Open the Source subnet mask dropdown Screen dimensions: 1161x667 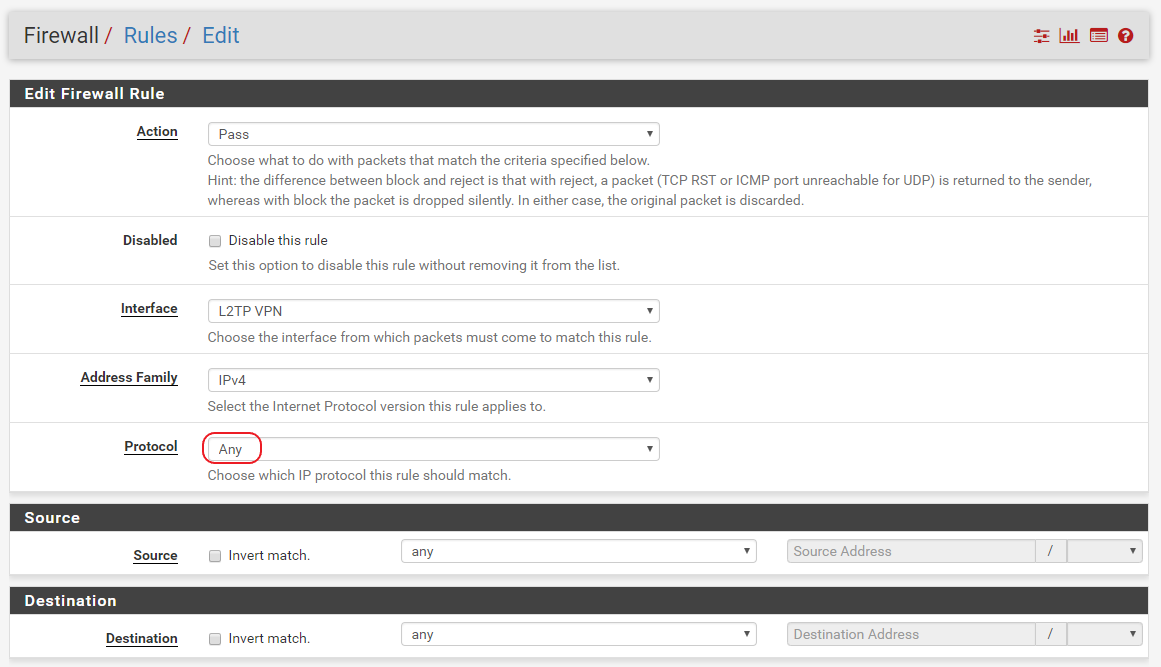[x=1104, y=551]
